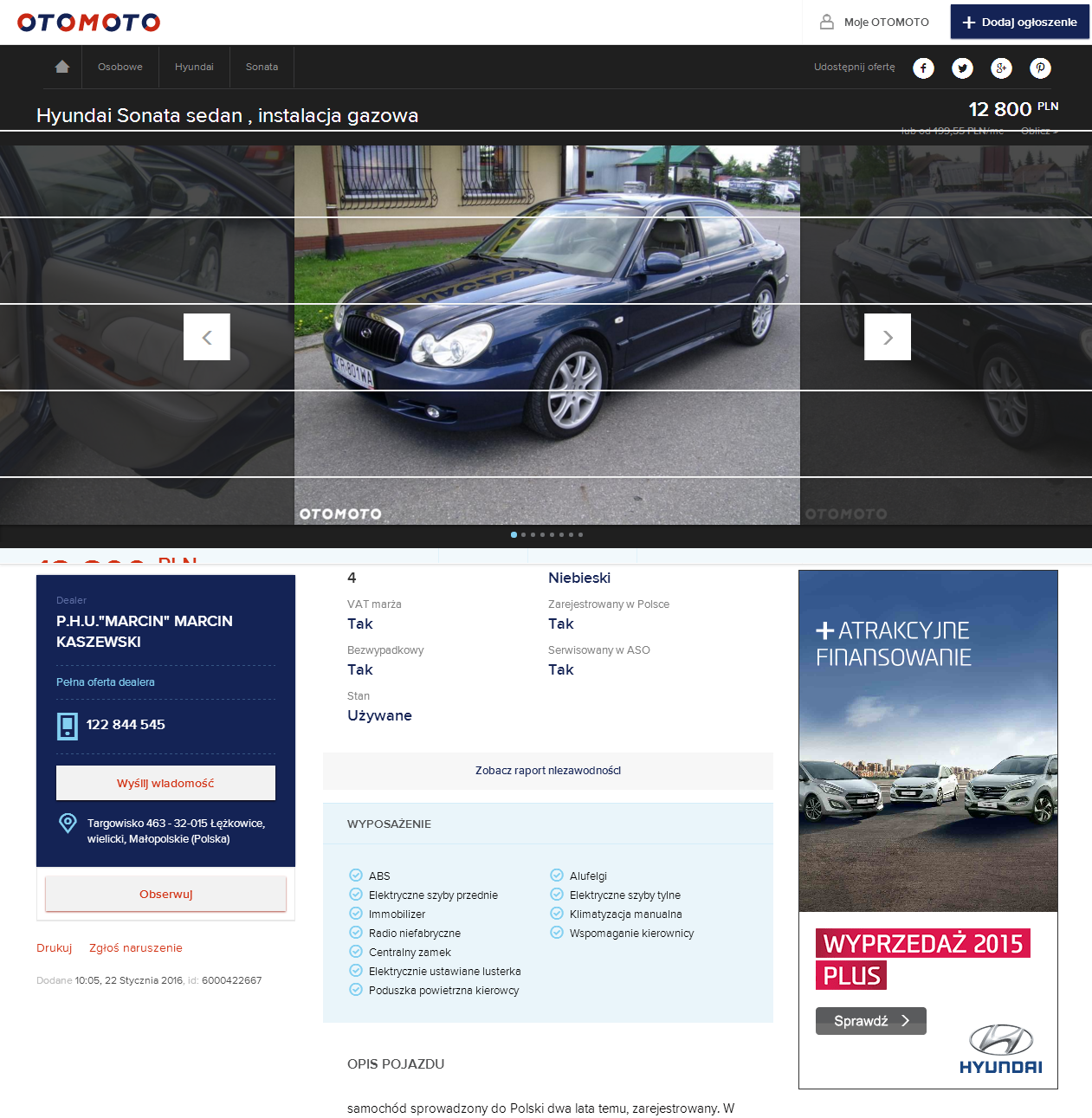This screenshot has width=1092, height=1118.
Task: Share the offer on Twitter
Action: pos(962,68)
